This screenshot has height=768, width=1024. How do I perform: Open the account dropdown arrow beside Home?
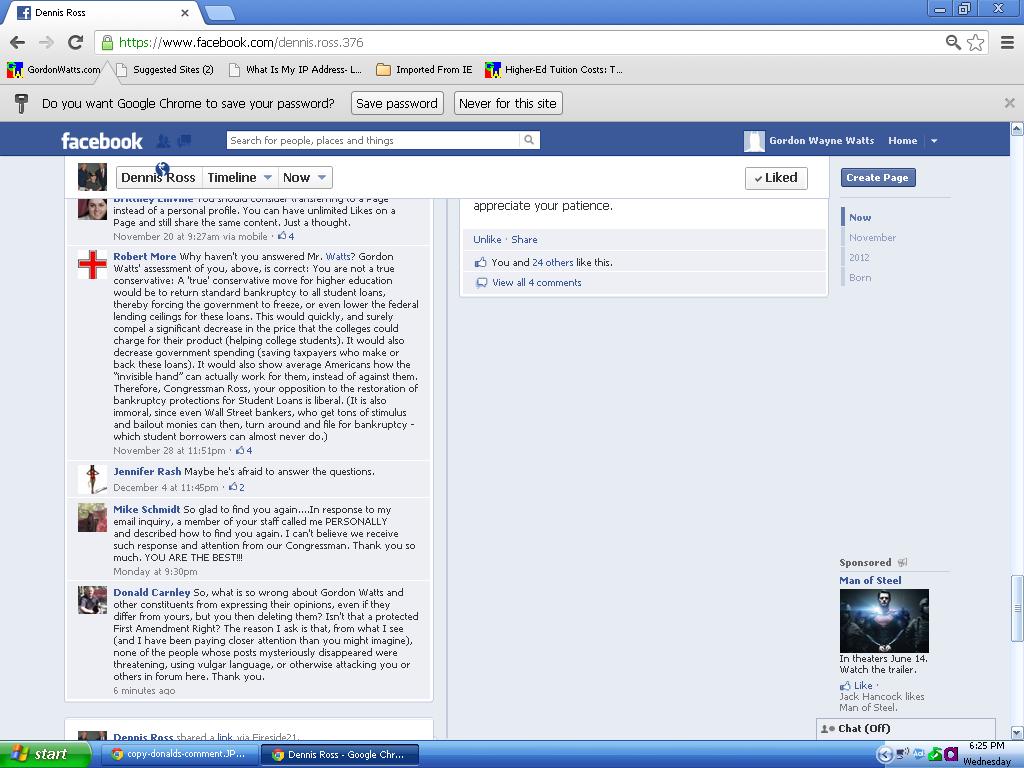click(x=935, y=141)
